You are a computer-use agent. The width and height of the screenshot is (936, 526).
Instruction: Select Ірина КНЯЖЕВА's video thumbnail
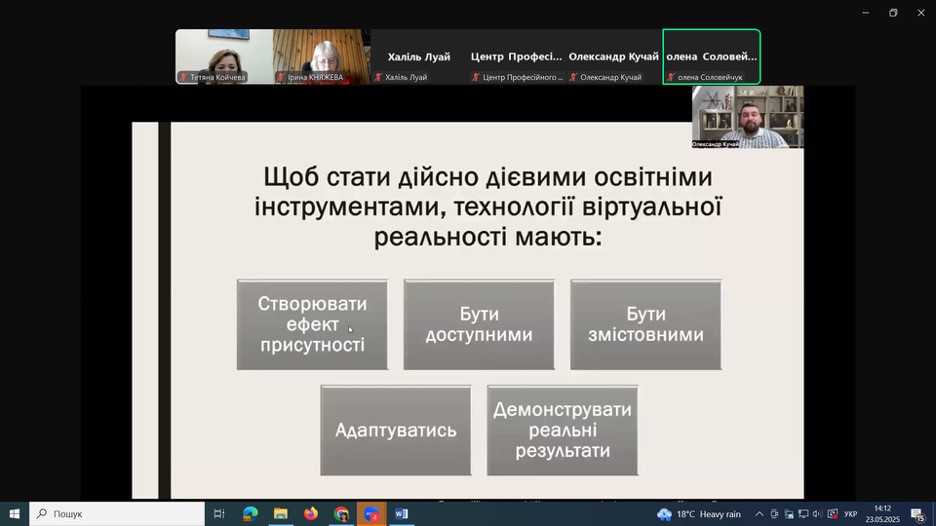[321, 56]
